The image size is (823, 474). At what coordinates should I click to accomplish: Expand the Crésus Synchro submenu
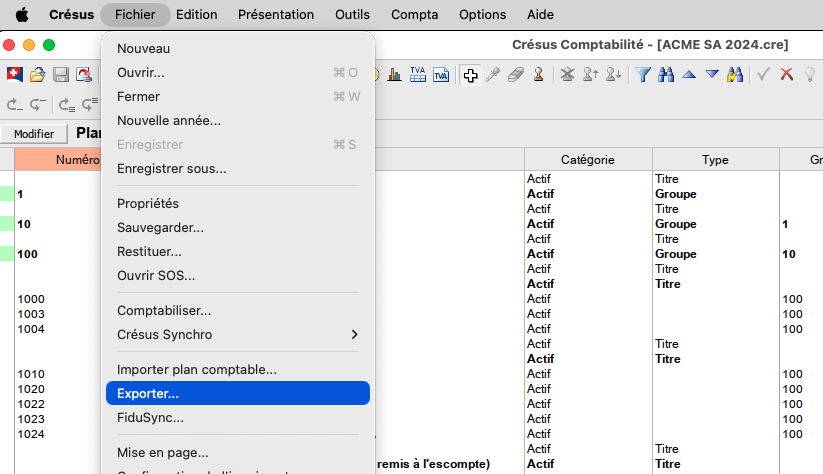point(238,335)
